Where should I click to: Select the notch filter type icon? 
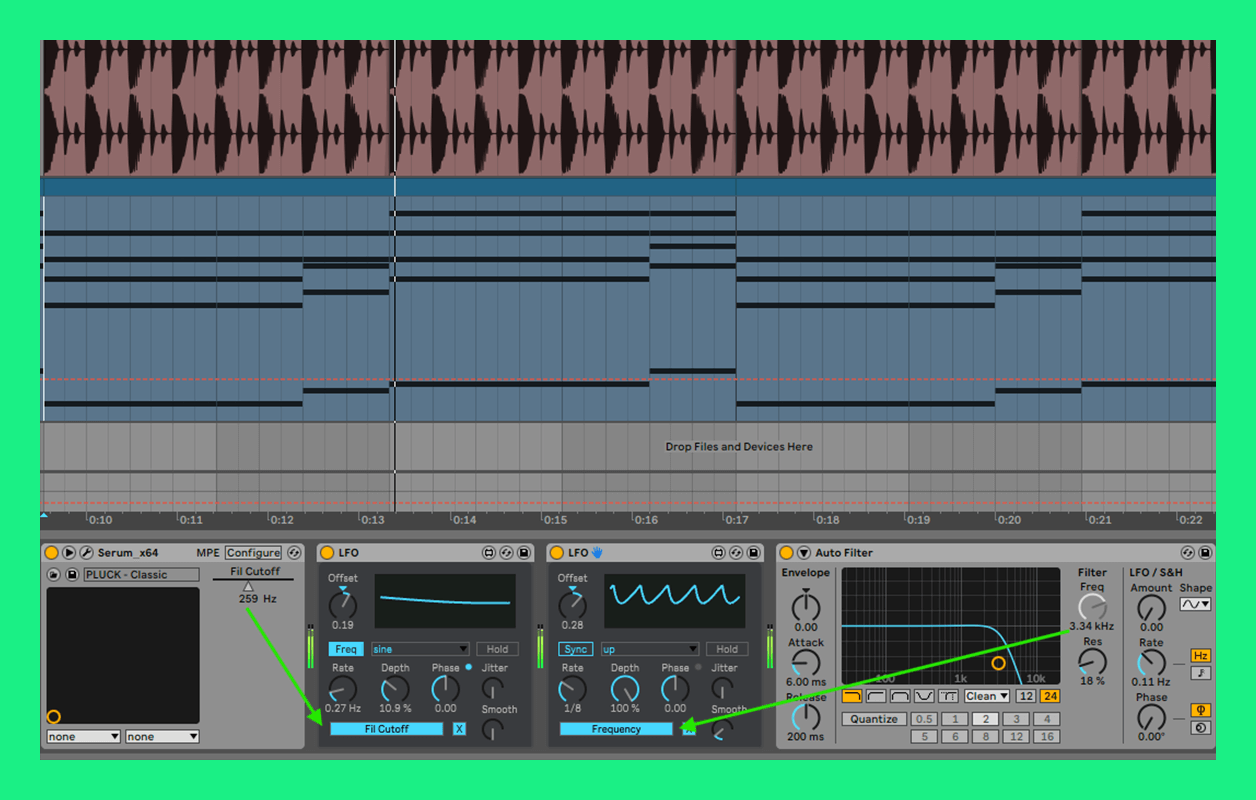pos(924,696)
